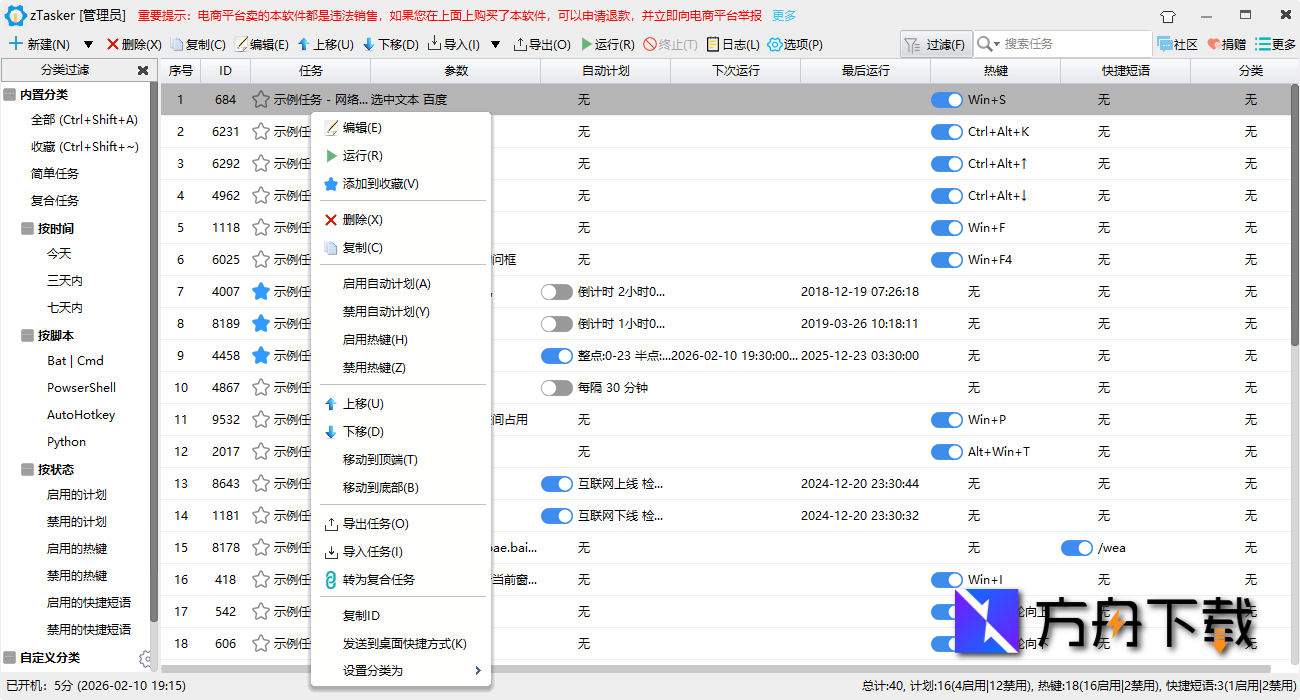The width and height of the screenshot is (1300, 700).
Task: Click the skin shirt icon in title bar
Action: pyautogui.click(x=1168, y=16)
